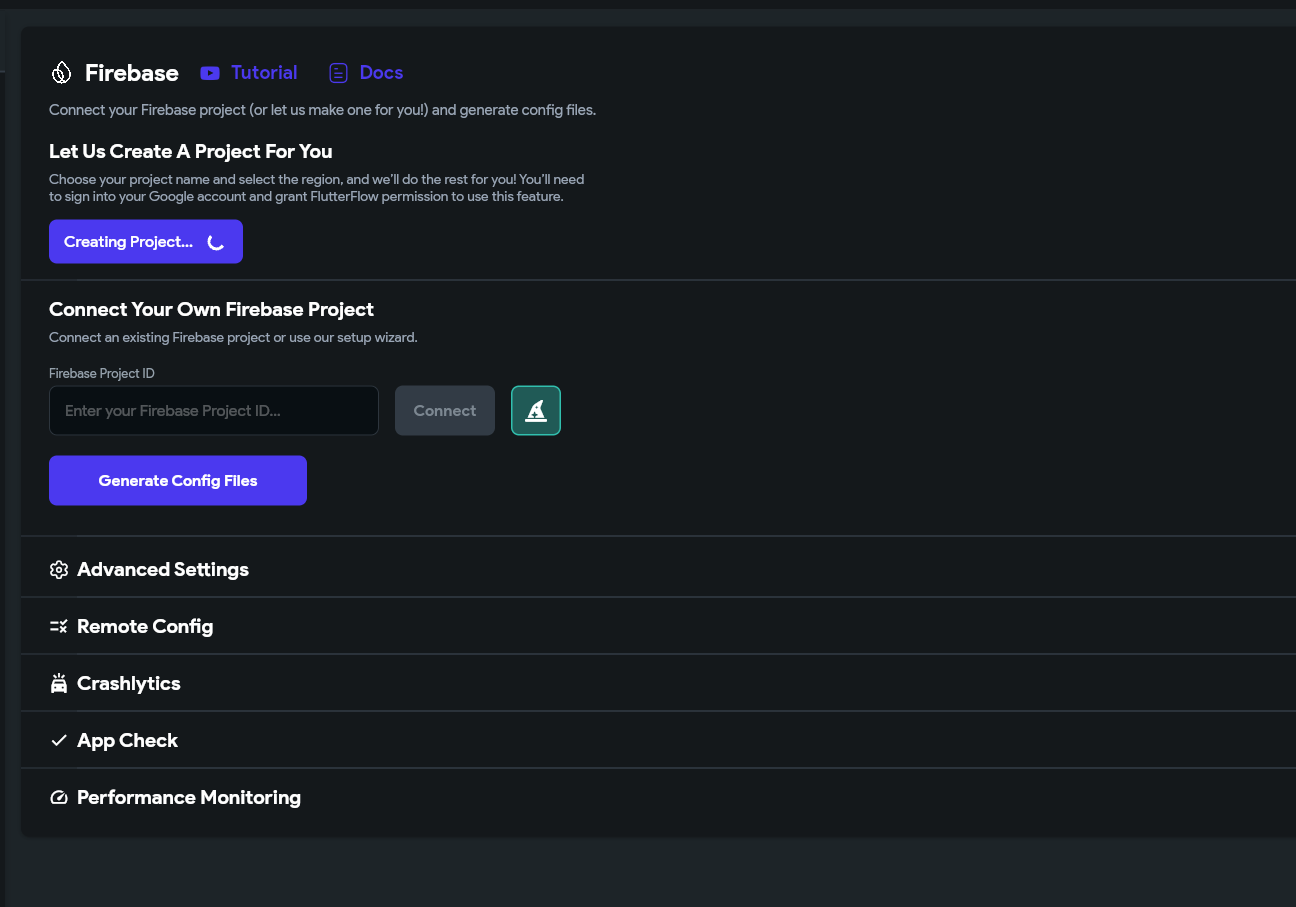This screenshot has width=1296, height=907.
Task: Expand the Performance Monitoring section
Action: pos(658,798)
